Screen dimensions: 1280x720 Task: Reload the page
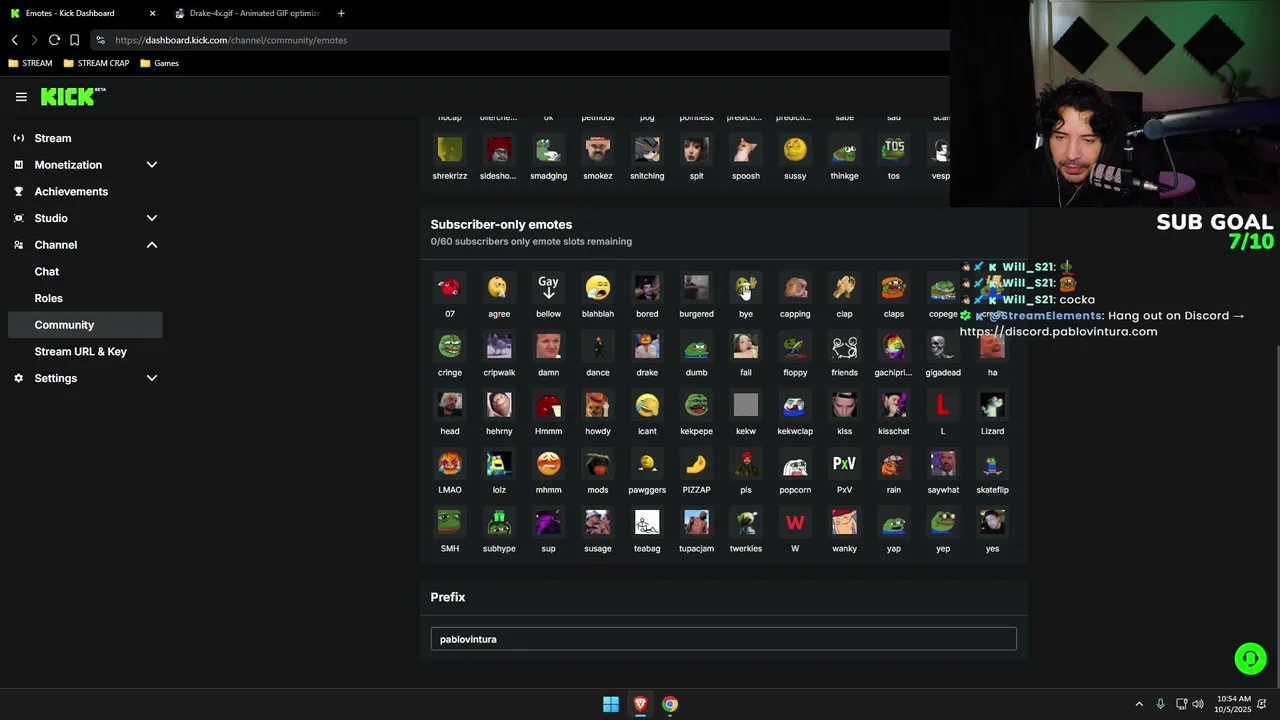pos(54,40)
